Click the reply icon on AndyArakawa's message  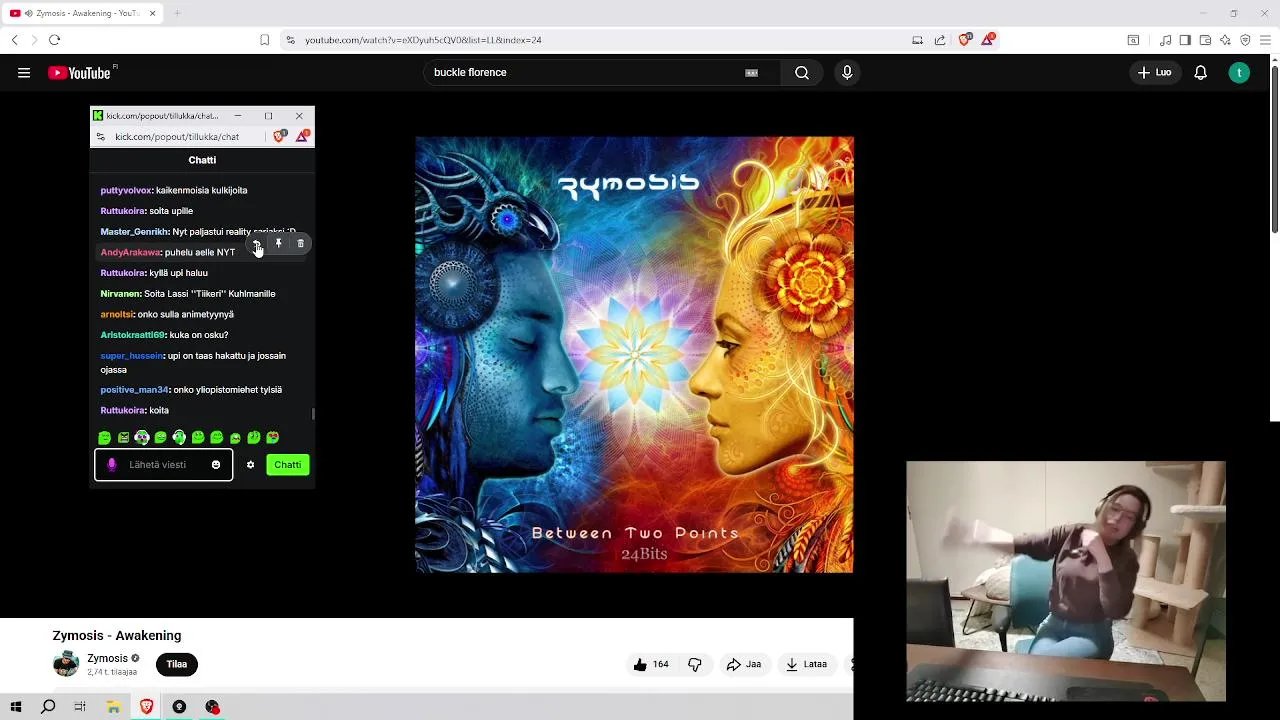[257, 243]
